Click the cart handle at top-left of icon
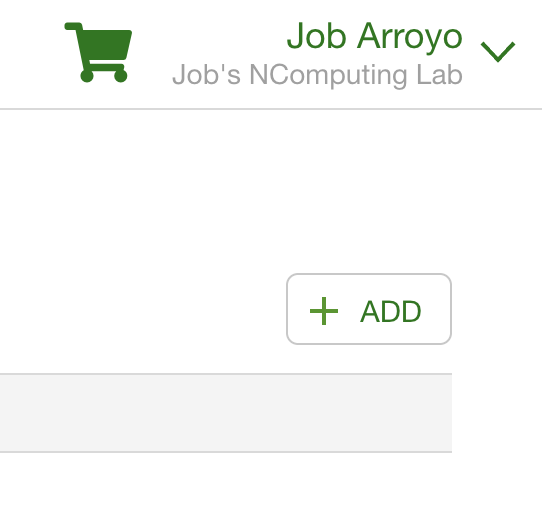542x512 pixels. point(73,26)
